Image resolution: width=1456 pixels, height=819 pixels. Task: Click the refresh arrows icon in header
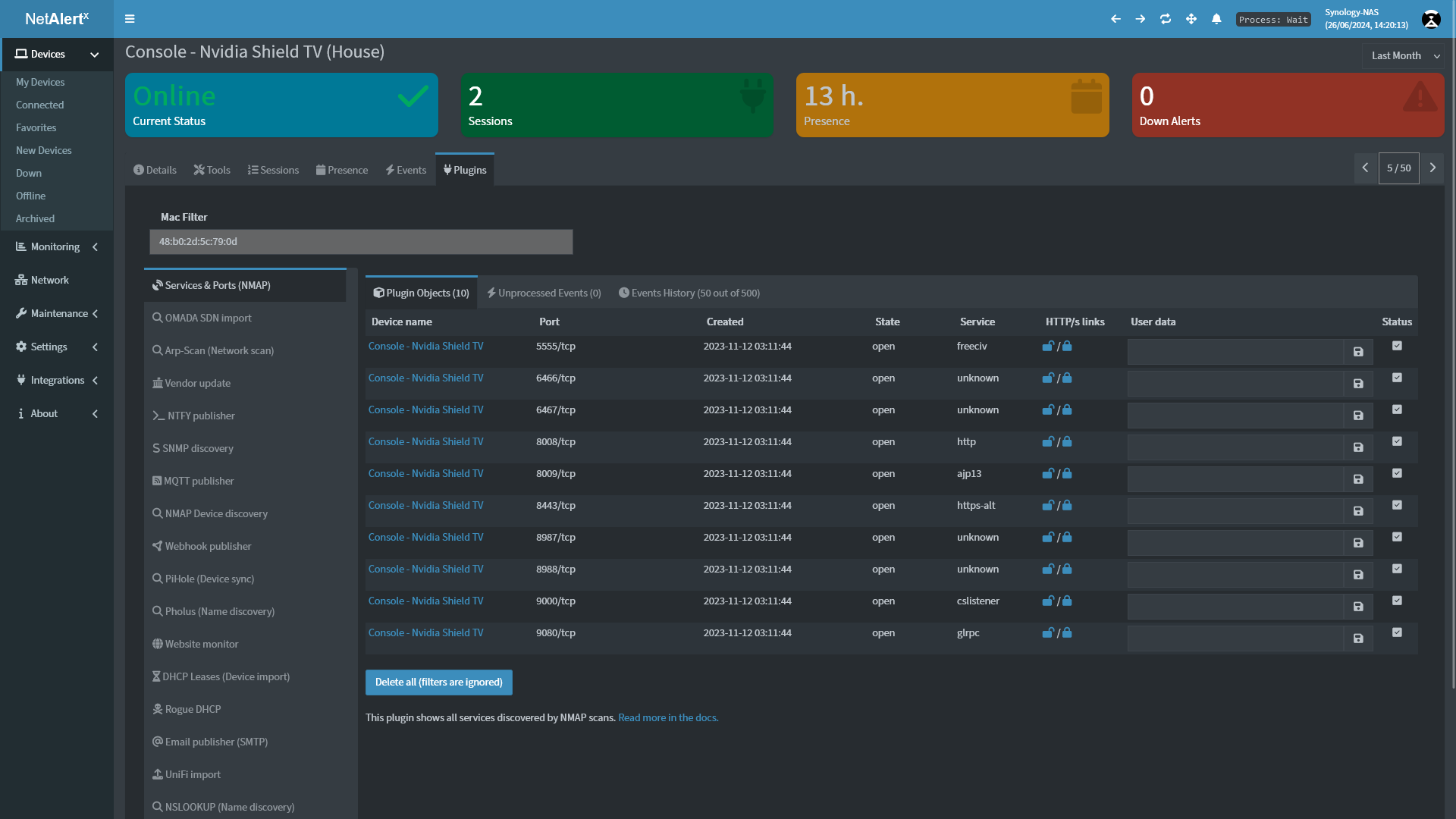tap(1166, 19)
